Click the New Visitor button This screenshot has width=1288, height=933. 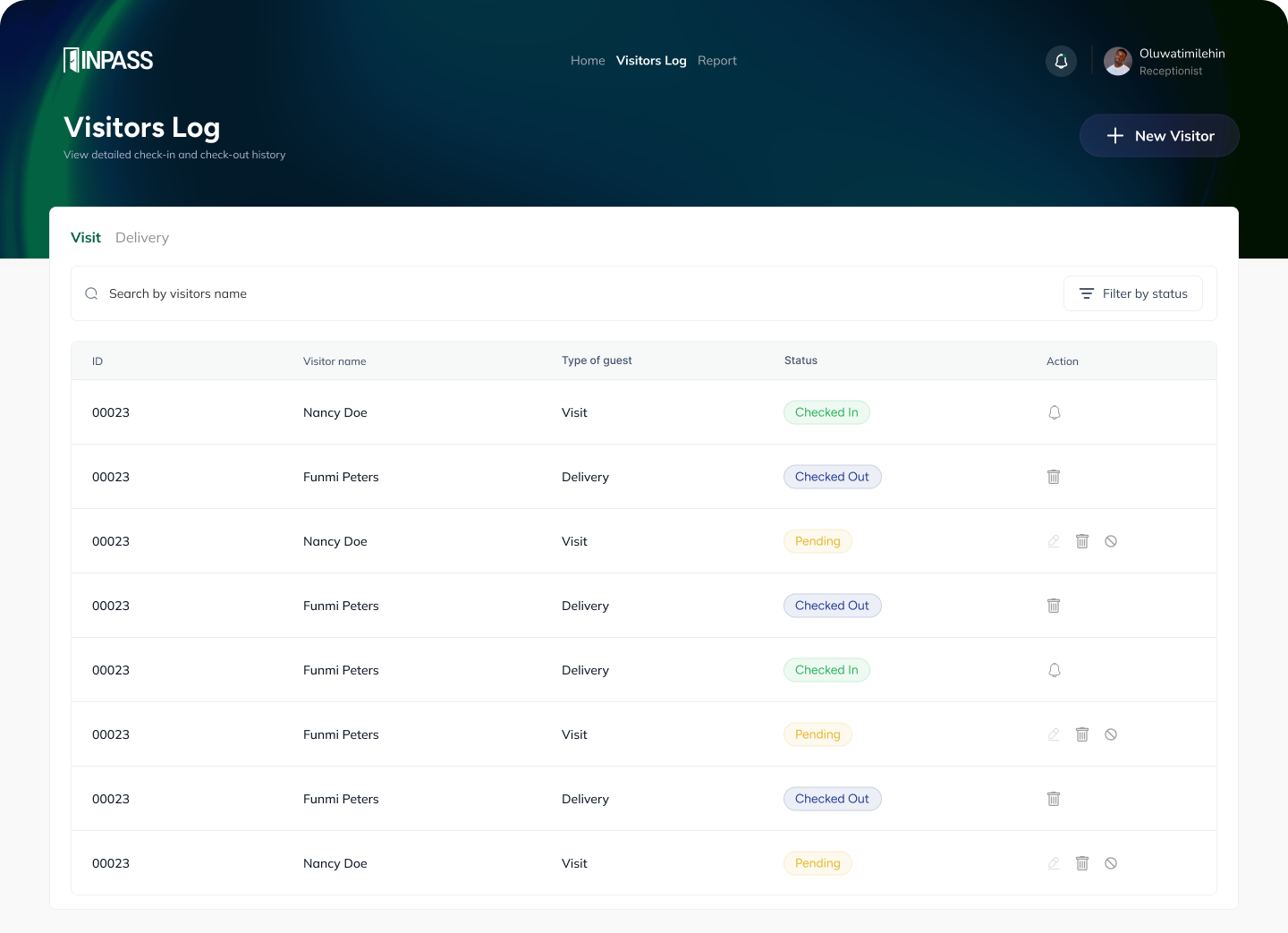tap(1159, 136)
